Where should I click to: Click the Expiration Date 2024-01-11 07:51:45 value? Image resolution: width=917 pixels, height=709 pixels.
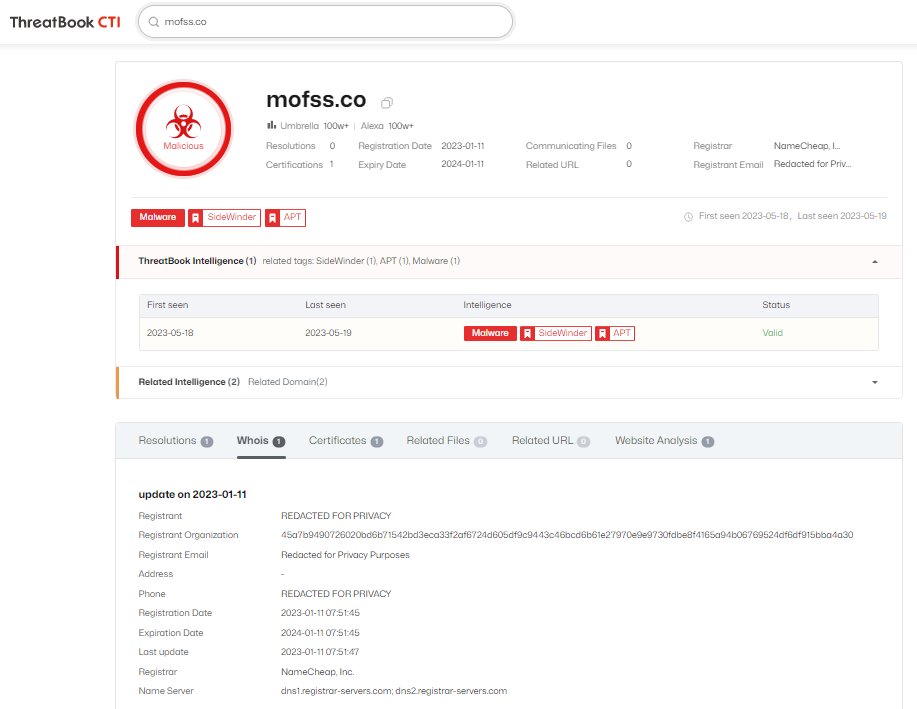[320, 632]
